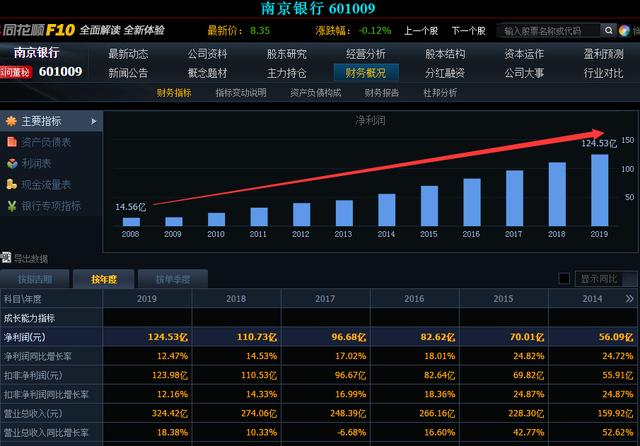The width and height of the screenshot is (640, 446).
Task: Open the 分红融资 menu item
Action: 445,73
